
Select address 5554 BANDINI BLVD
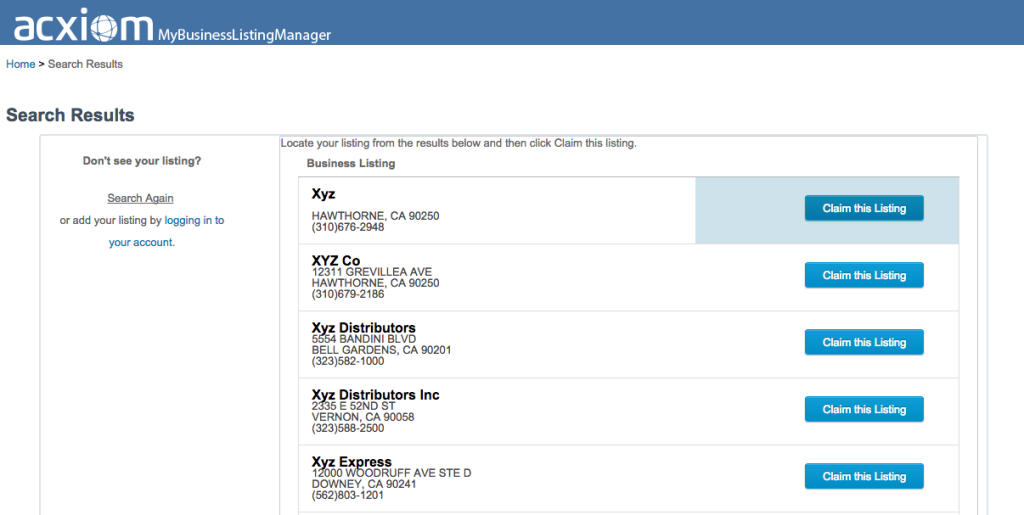tap(364, 339)
